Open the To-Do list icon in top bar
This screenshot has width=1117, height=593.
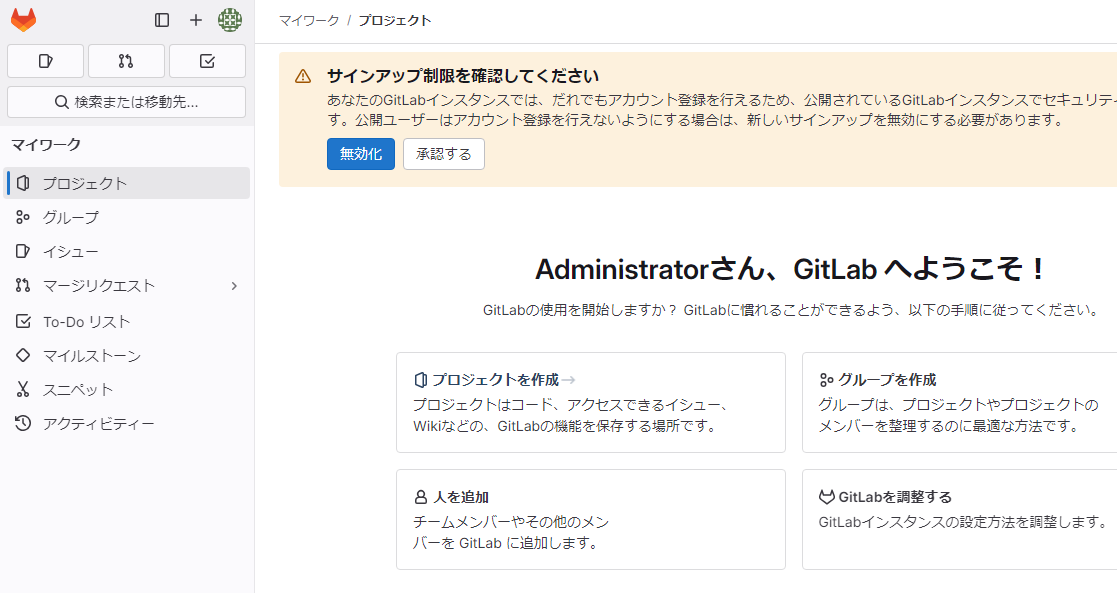(207, 61)
